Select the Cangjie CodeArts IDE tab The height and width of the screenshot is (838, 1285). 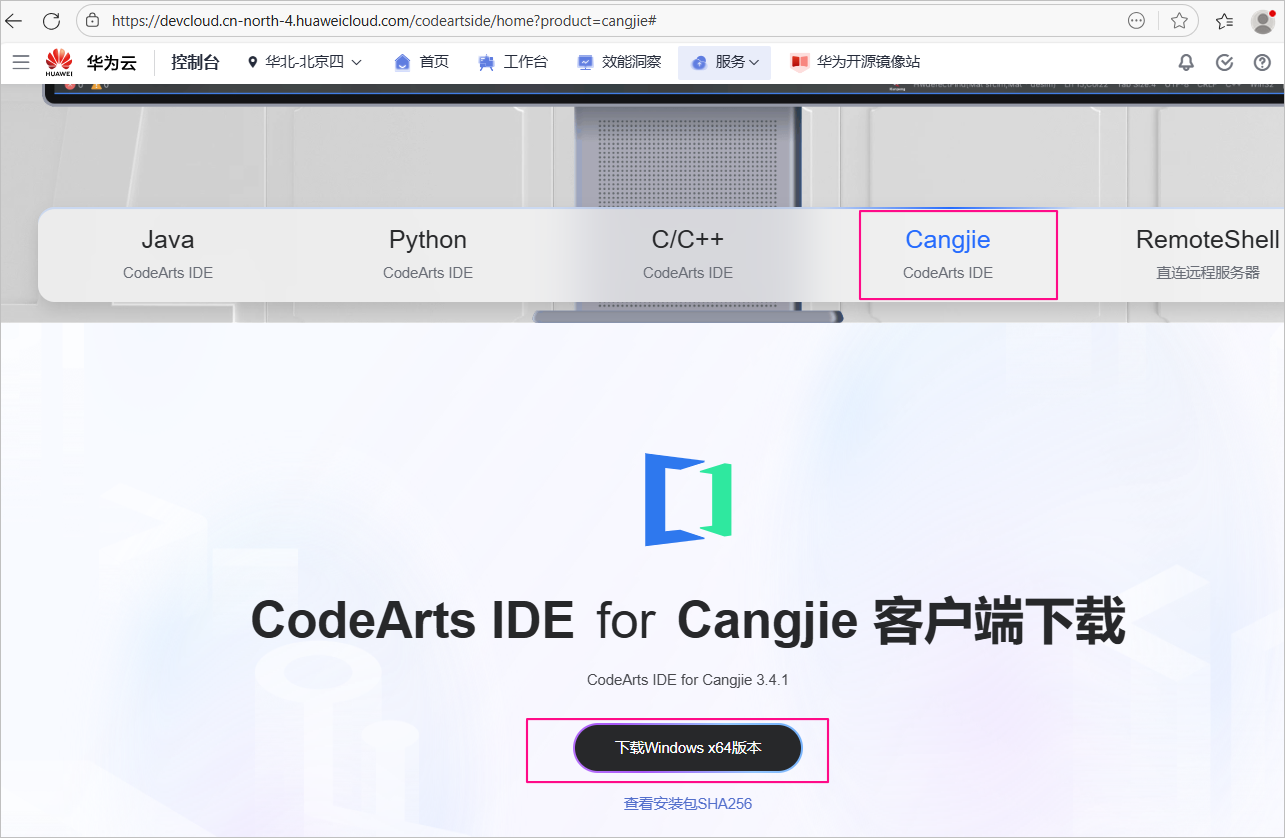pos(948,255)
